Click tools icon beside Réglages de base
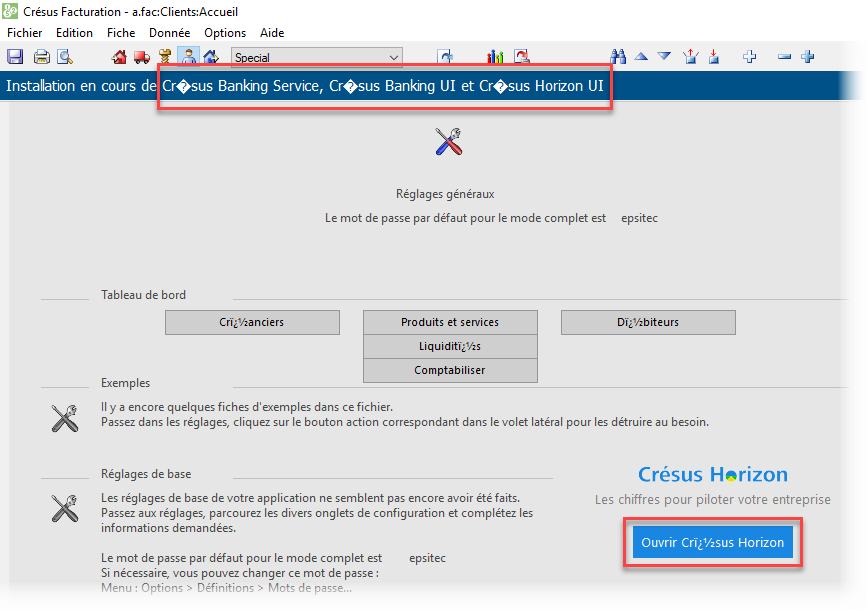Image resolution: width=868 pixels, height=611 pixels. point(65,508)
